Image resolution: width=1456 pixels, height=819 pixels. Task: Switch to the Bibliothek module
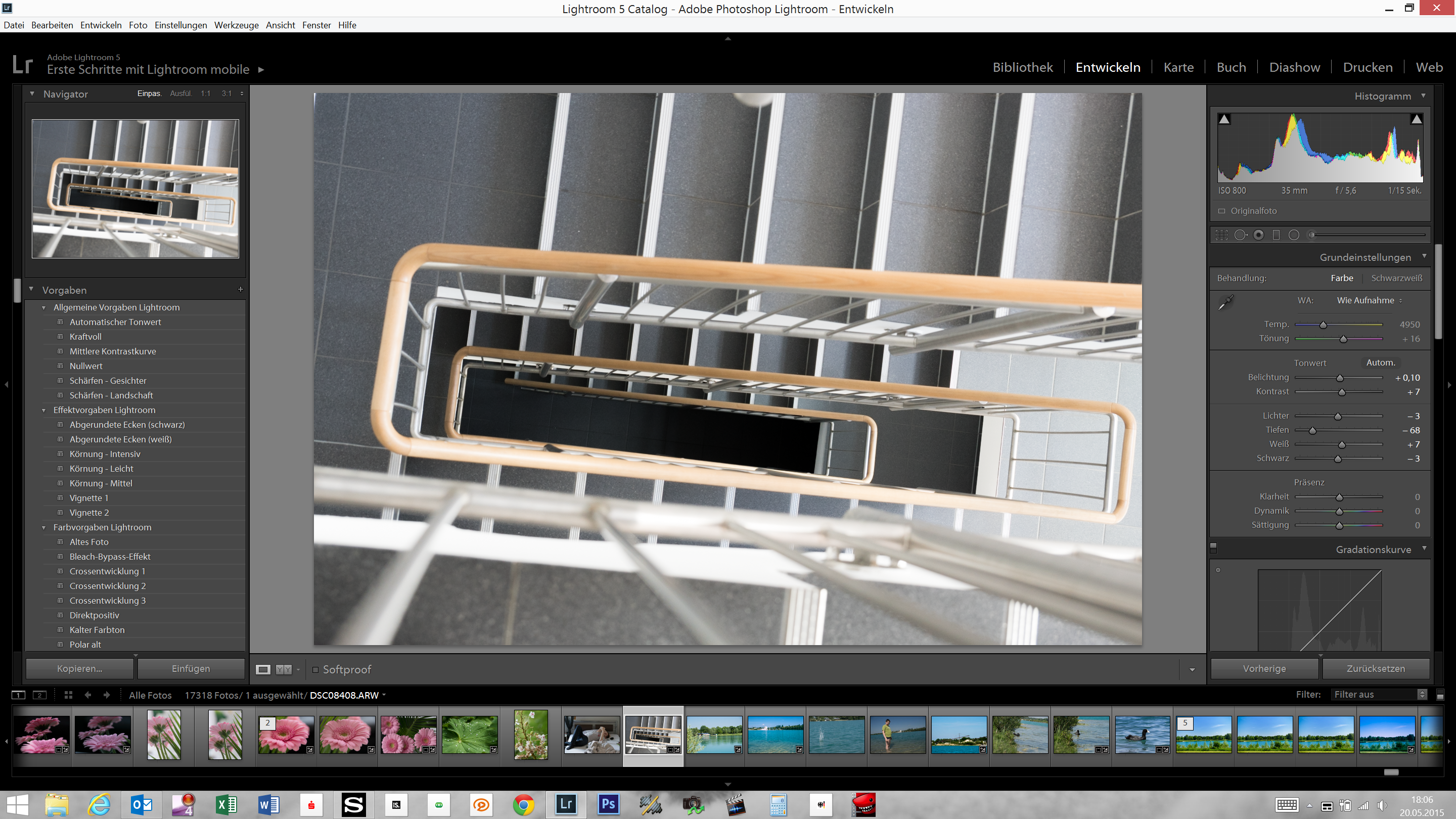tap(1023, 67)
